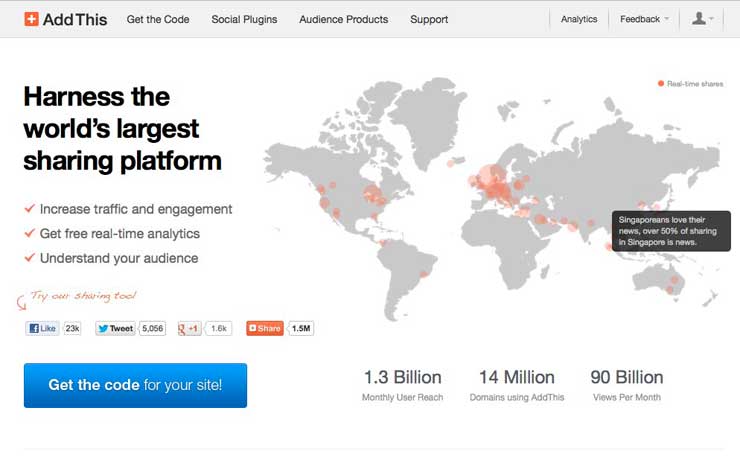Click the Monthly User Reach label

point(403,397)
